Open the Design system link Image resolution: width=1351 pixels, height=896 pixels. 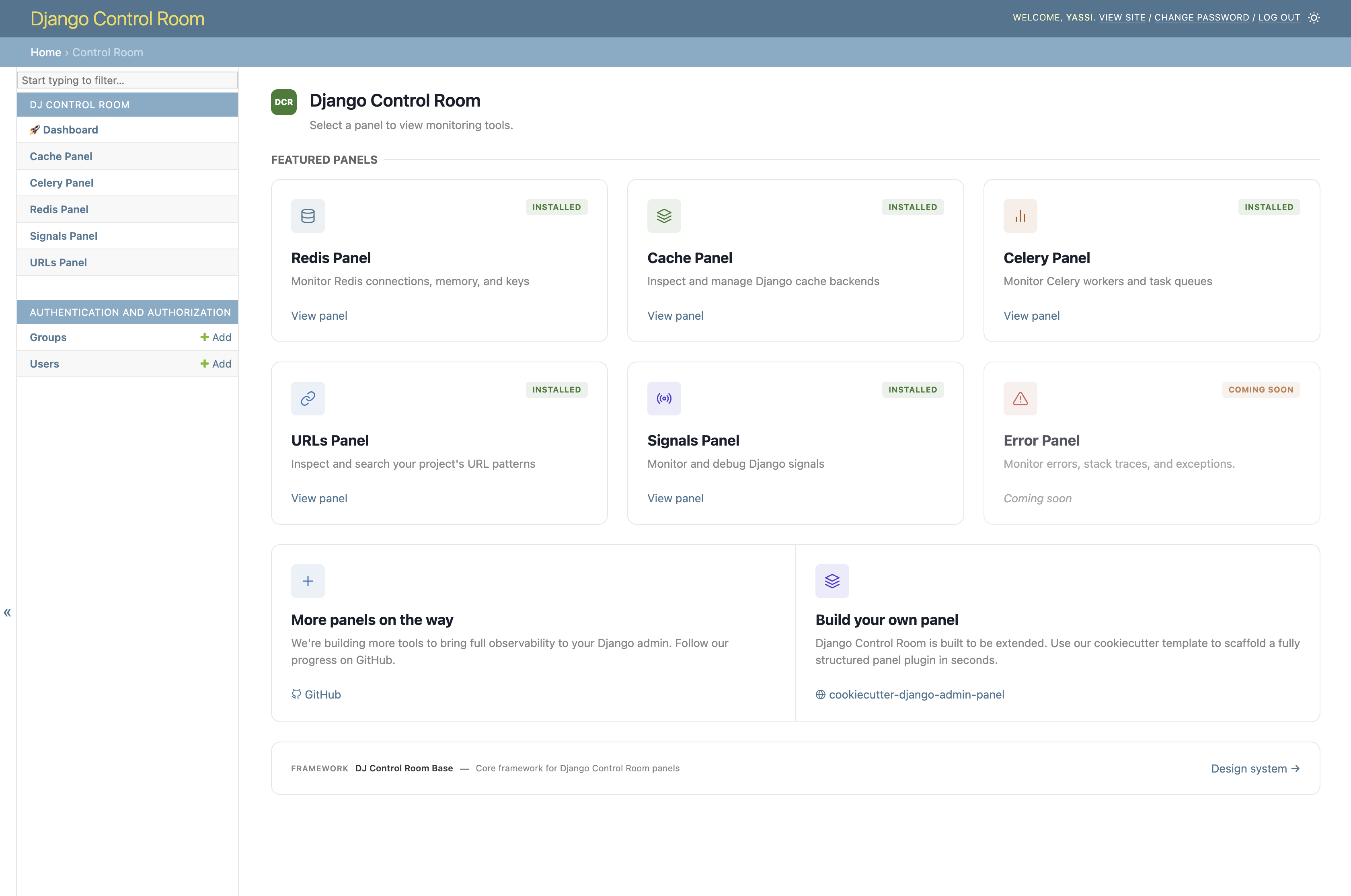tap(1255, 769)
